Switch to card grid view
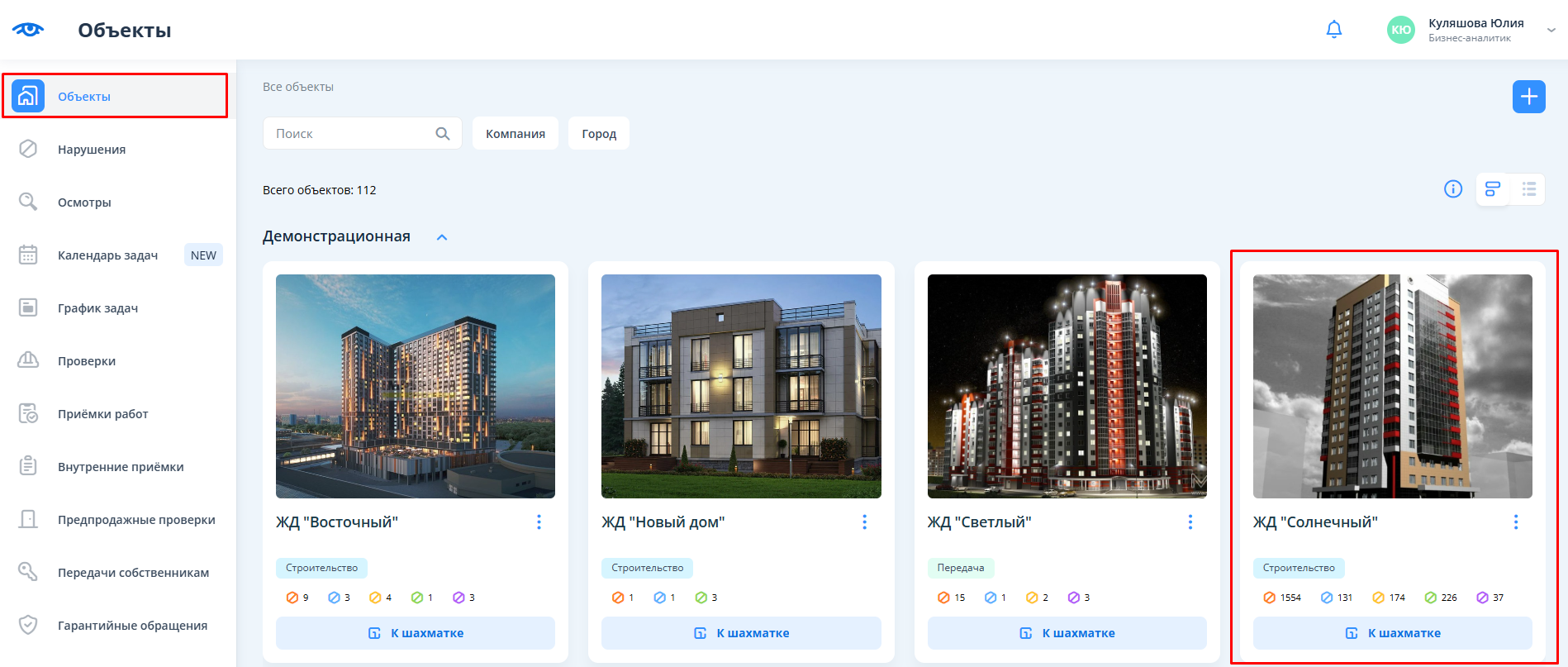The image size is (1568, 667). 1492,189
